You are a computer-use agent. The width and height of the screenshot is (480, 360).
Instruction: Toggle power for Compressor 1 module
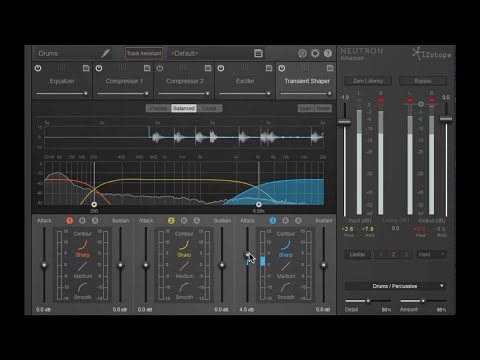pos(99,68)
